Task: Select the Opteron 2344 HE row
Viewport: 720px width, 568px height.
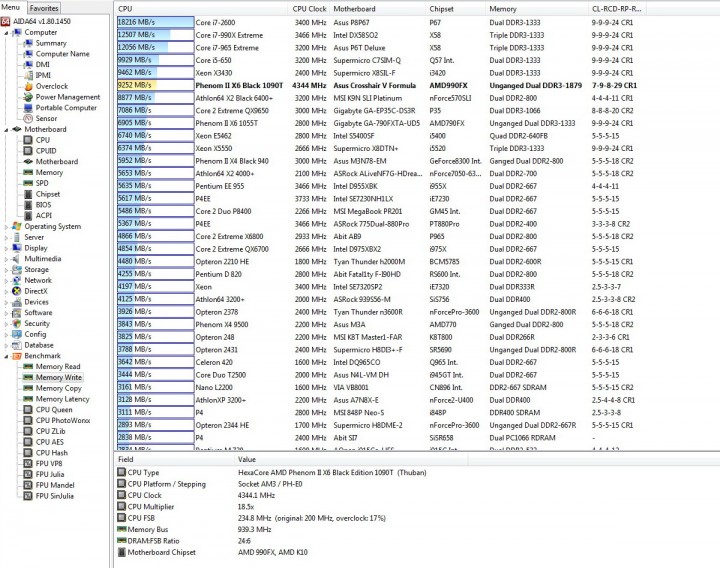Action: (380, 425)
